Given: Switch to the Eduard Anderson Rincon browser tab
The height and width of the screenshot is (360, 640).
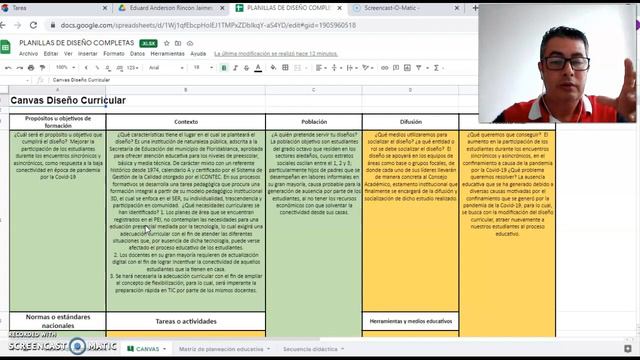Looking at the screenshot, I should tap(171, 8).
